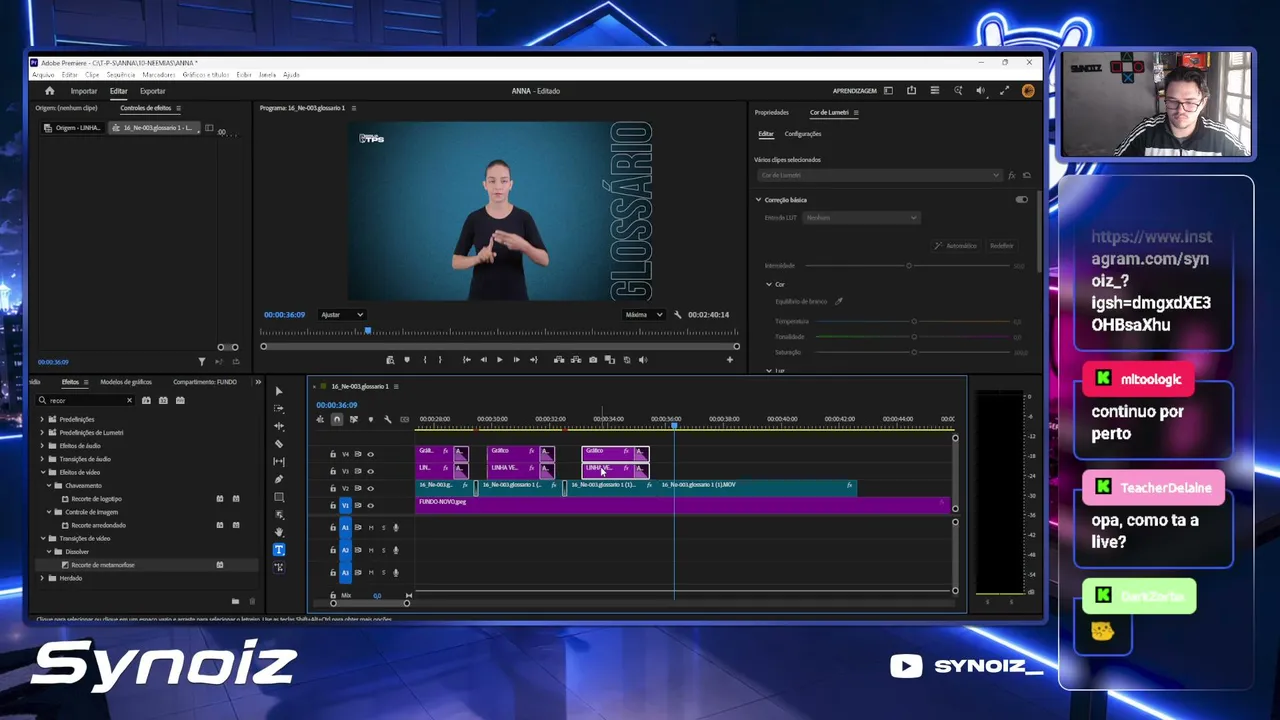Select the Slip tool
Viewport: 1280px width, 720px height.
pyautogui.click(x=279, y=462)
